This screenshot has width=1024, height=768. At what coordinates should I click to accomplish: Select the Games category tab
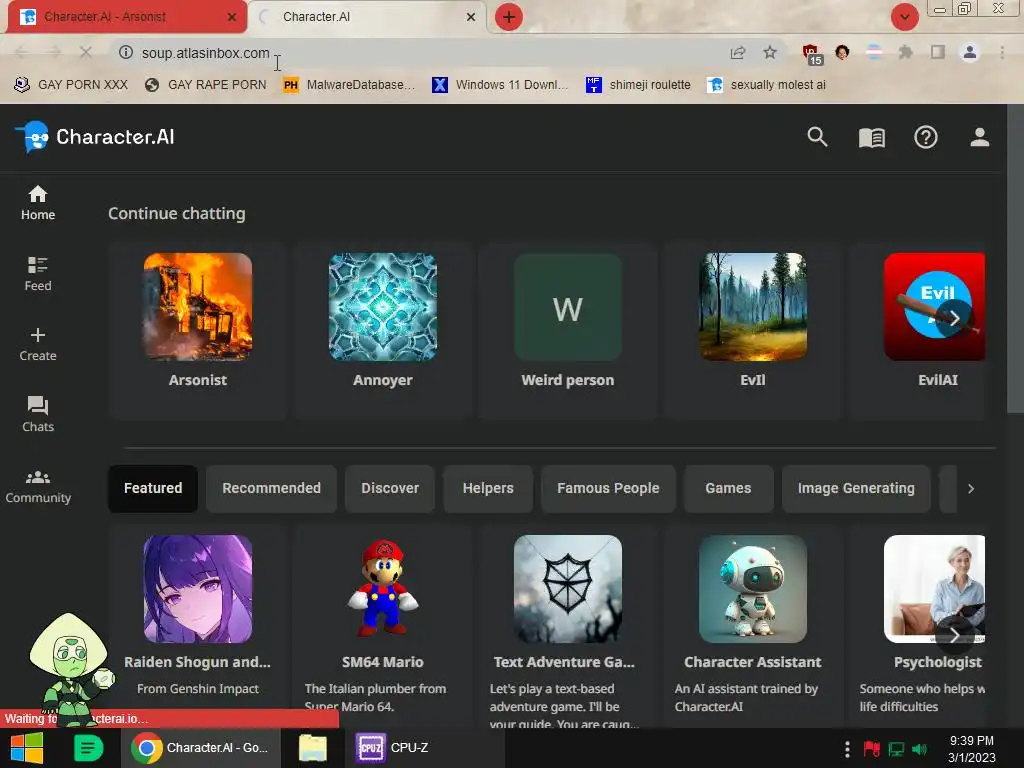point(728,488)
